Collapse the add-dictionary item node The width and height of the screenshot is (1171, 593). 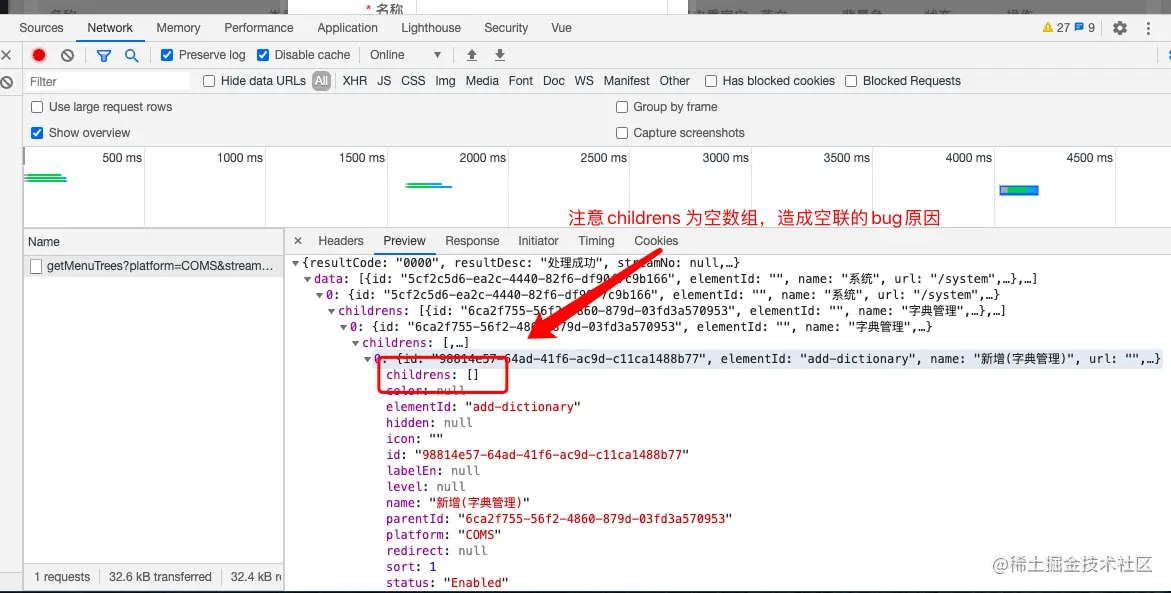(367, 359)
